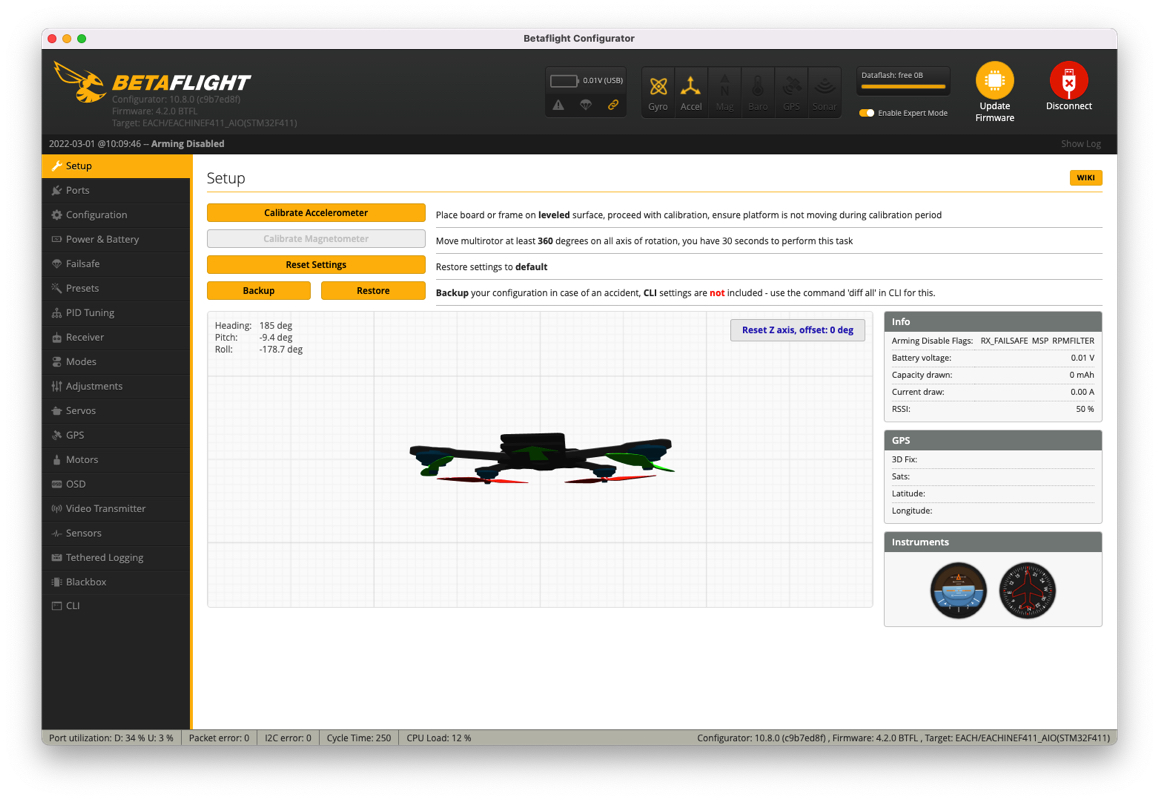Open the Presets tab
1159x800 pixels.
tap(116, 288)
